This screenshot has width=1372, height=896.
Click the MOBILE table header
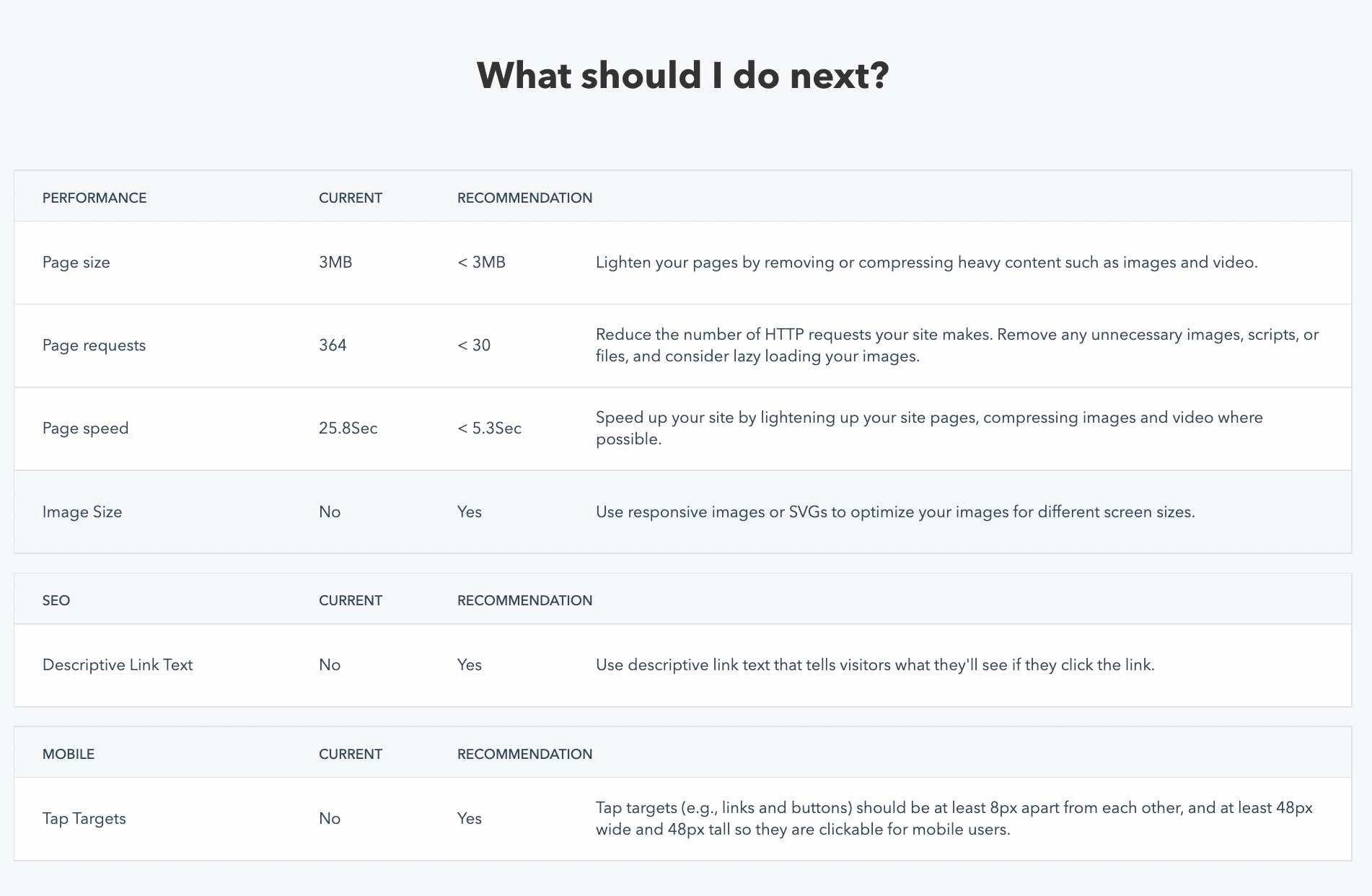tap(69, 754)
